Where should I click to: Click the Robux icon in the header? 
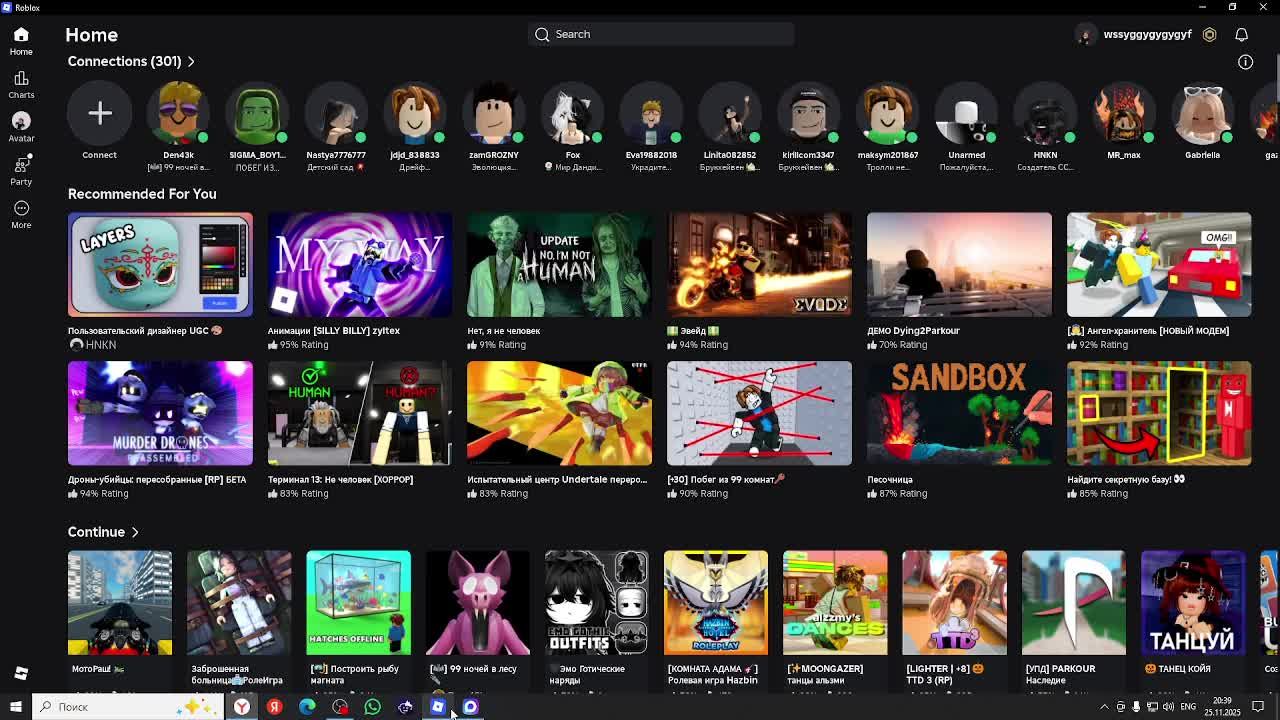click(x=1209, y=34)
